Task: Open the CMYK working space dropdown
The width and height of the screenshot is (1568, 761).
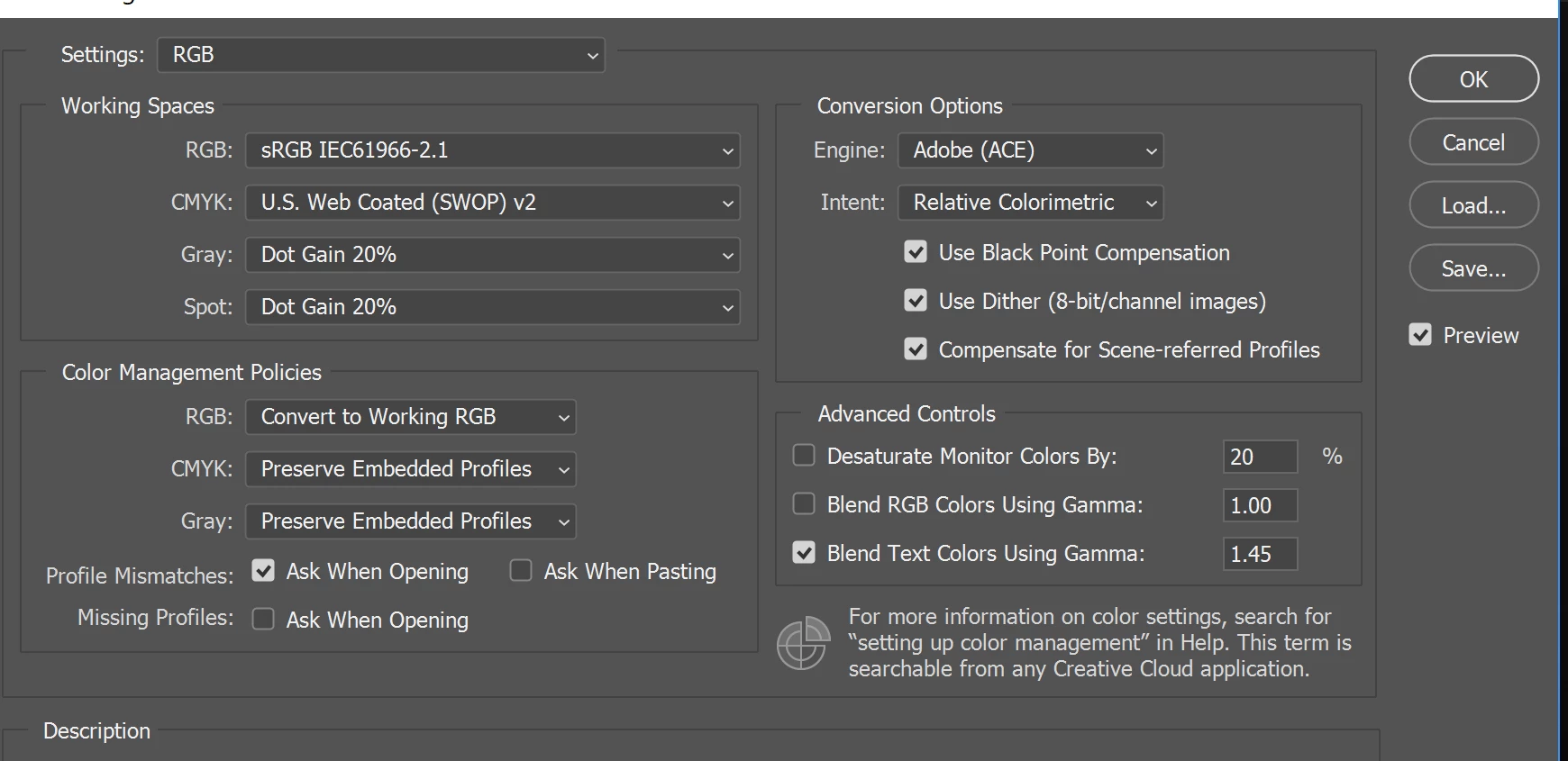Action: pos(492,203)
